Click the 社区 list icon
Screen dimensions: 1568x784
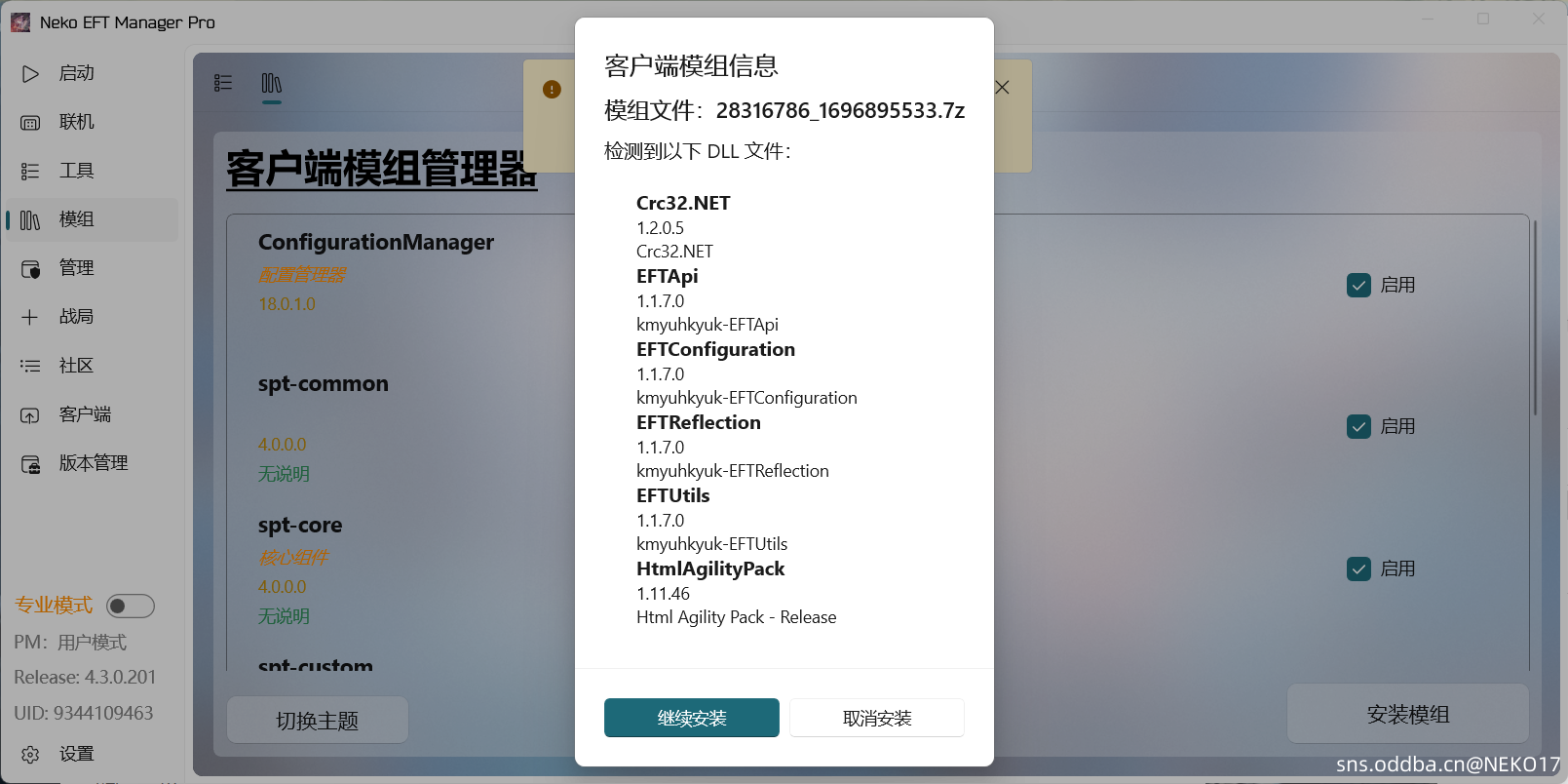pyautogui.click(x=30, y=366)
